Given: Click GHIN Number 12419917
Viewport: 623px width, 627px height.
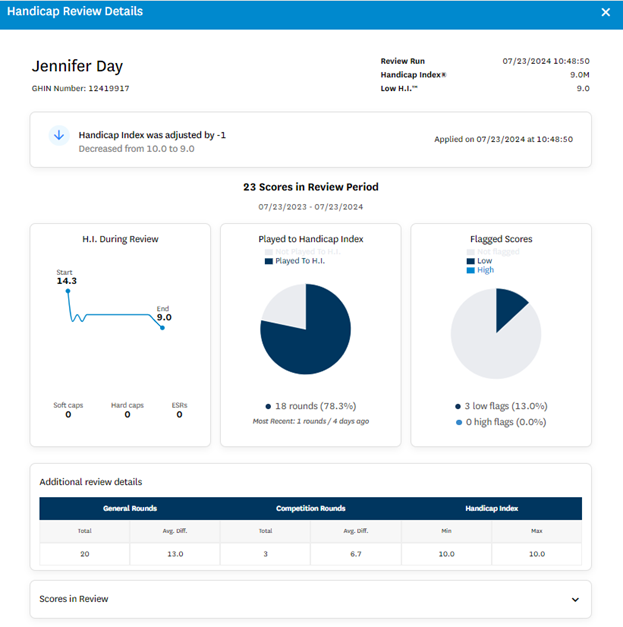Looking at the screenshot, I should pyautogui.click(x=80, y=88).
